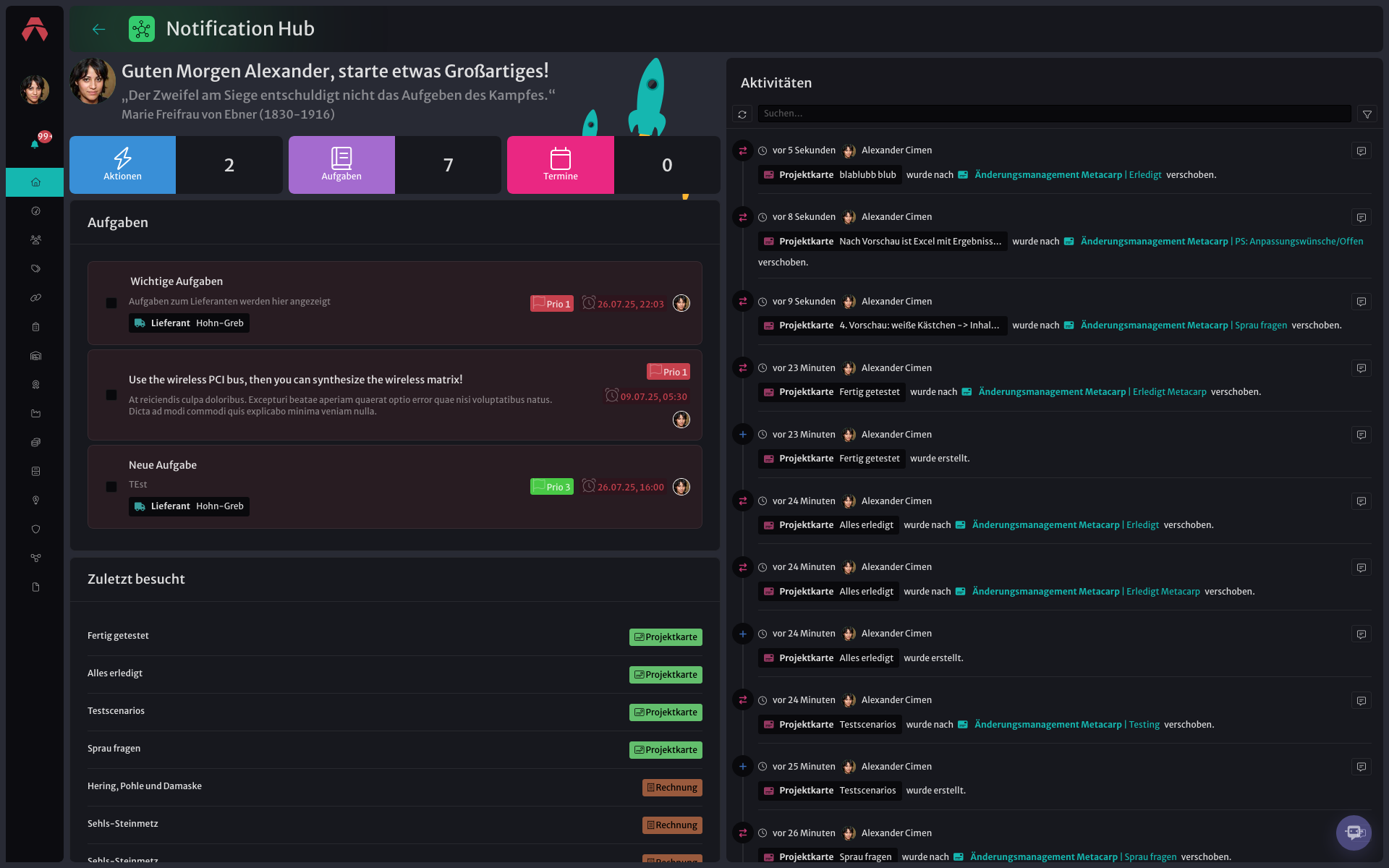Click plus icon of 'Alles erledigt wurde erstellt' activity
The height and width of the screenshot is (868, 1389).
click(743, 634)
